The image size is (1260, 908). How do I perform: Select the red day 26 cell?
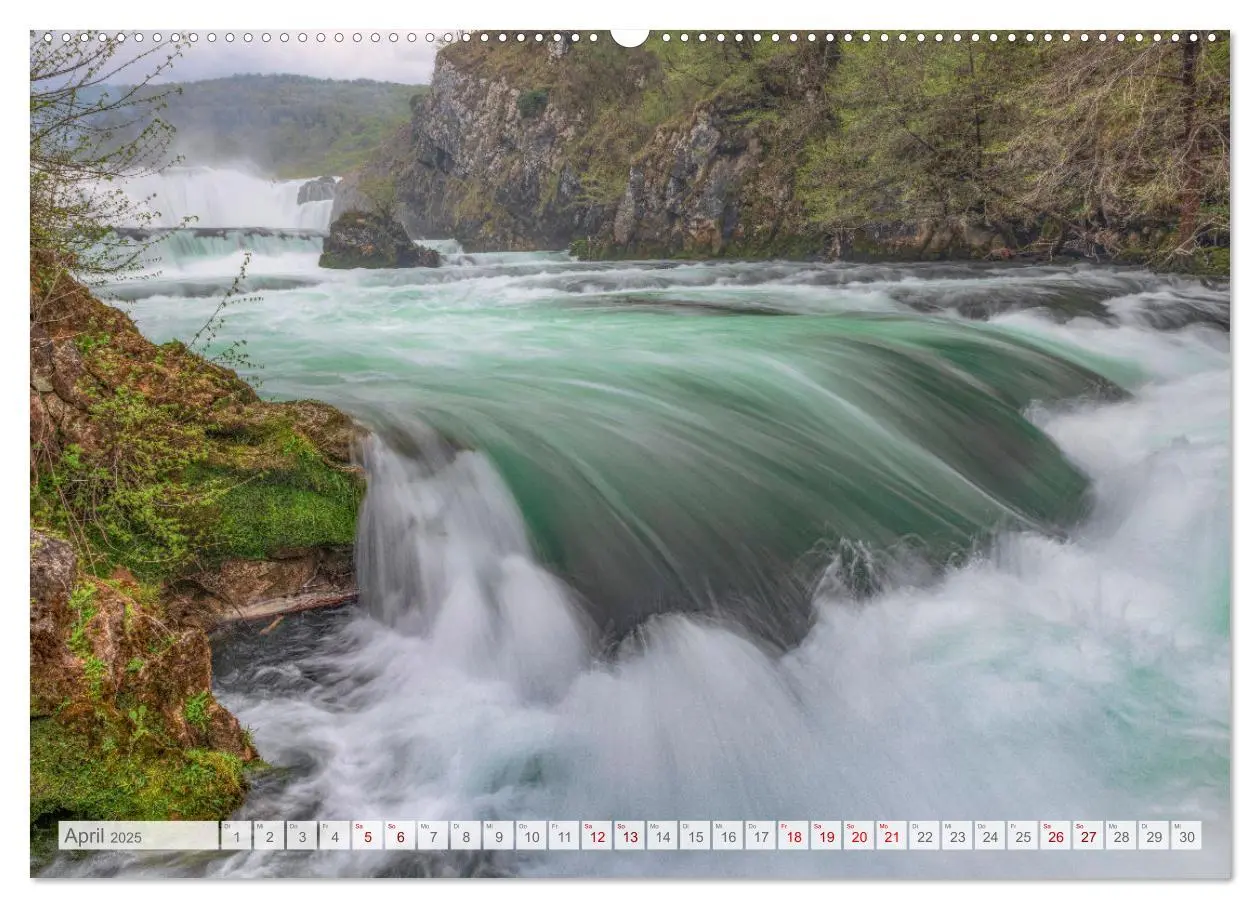(x=1055, y=836)
